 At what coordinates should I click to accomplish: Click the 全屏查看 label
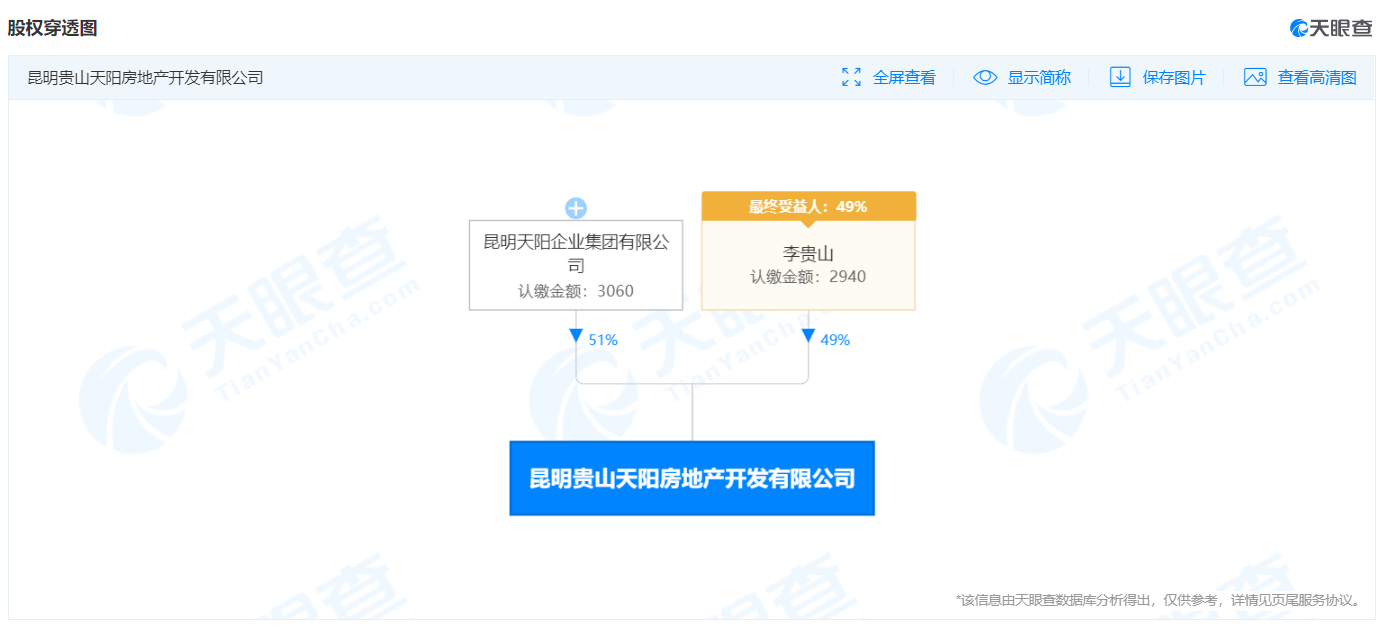[x=904, y=77]
